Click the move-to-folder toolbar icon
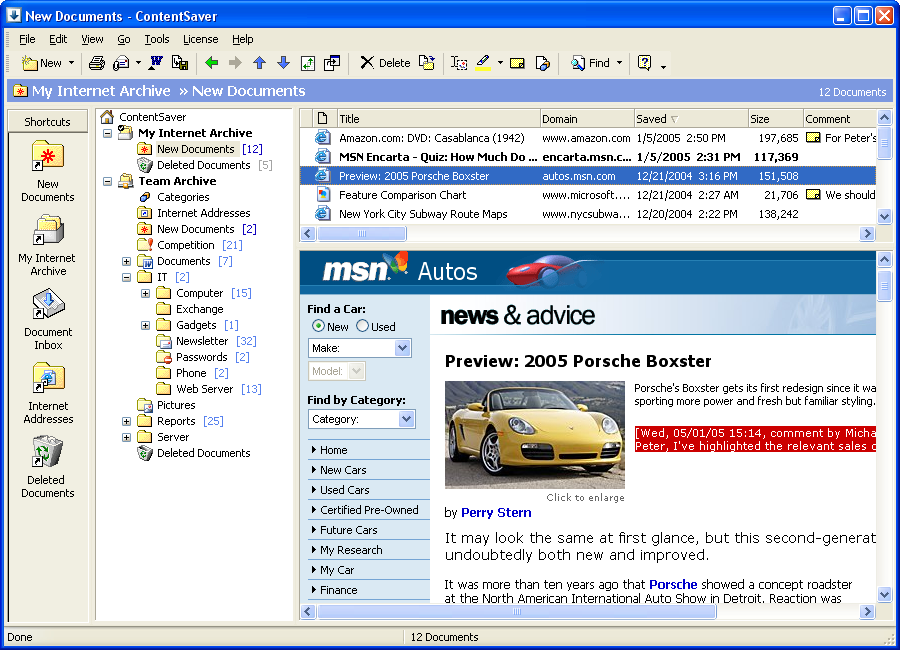This screenshot has height=650, width=900. pos(426,63)
